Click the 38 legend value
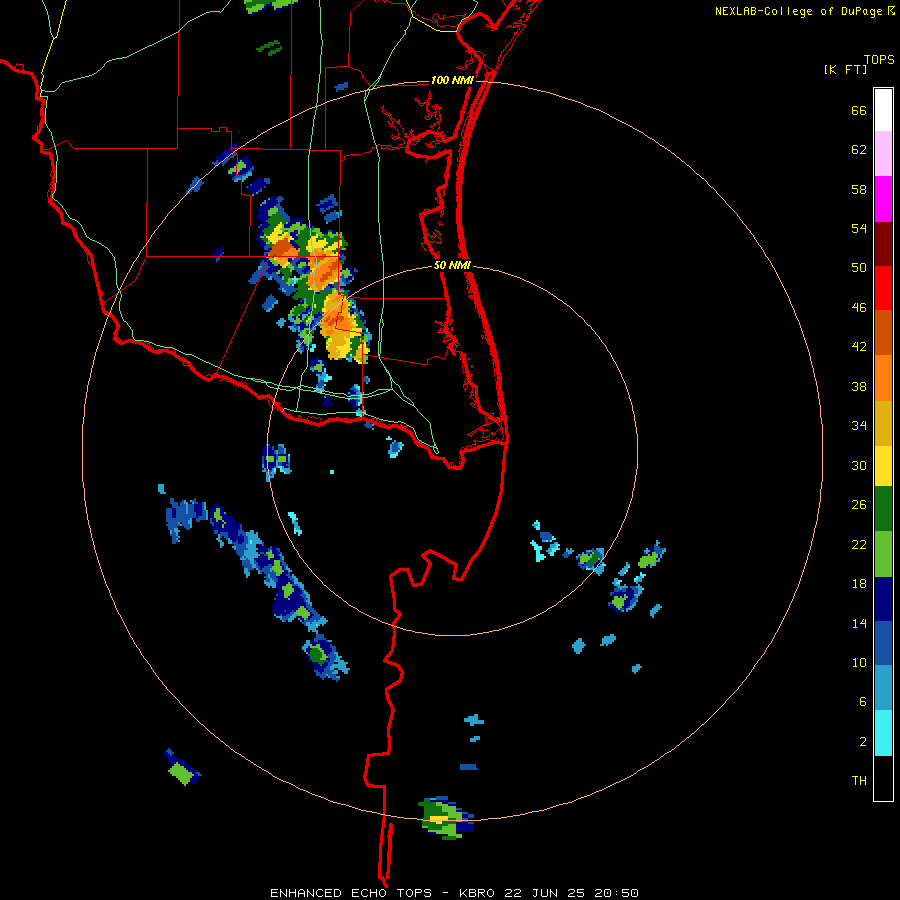Screen dimensions: 900x900 click(859, 386)
